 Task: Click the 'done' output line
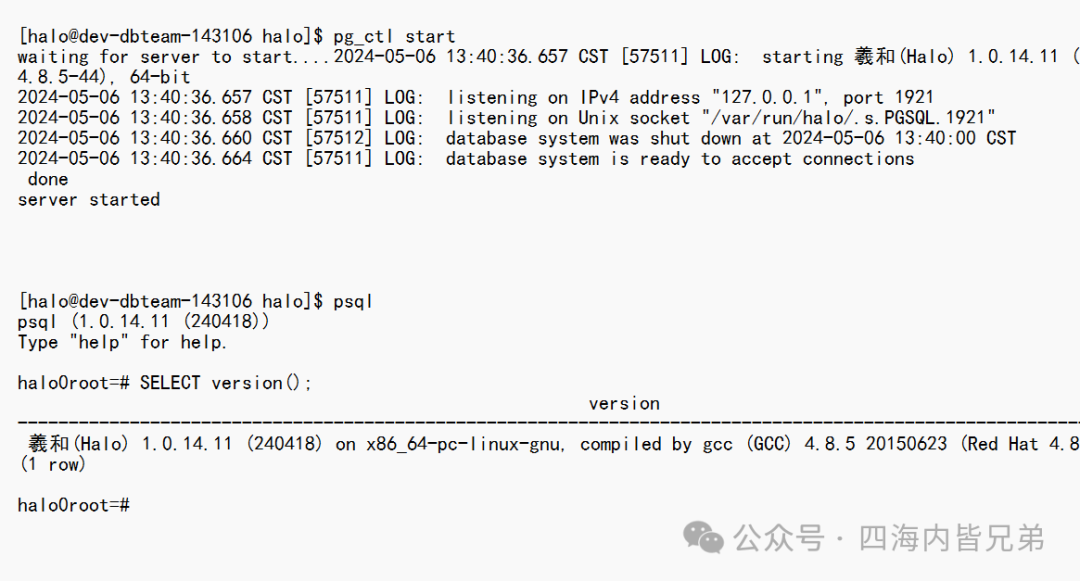pyautogui.click(x=48, y=180)
